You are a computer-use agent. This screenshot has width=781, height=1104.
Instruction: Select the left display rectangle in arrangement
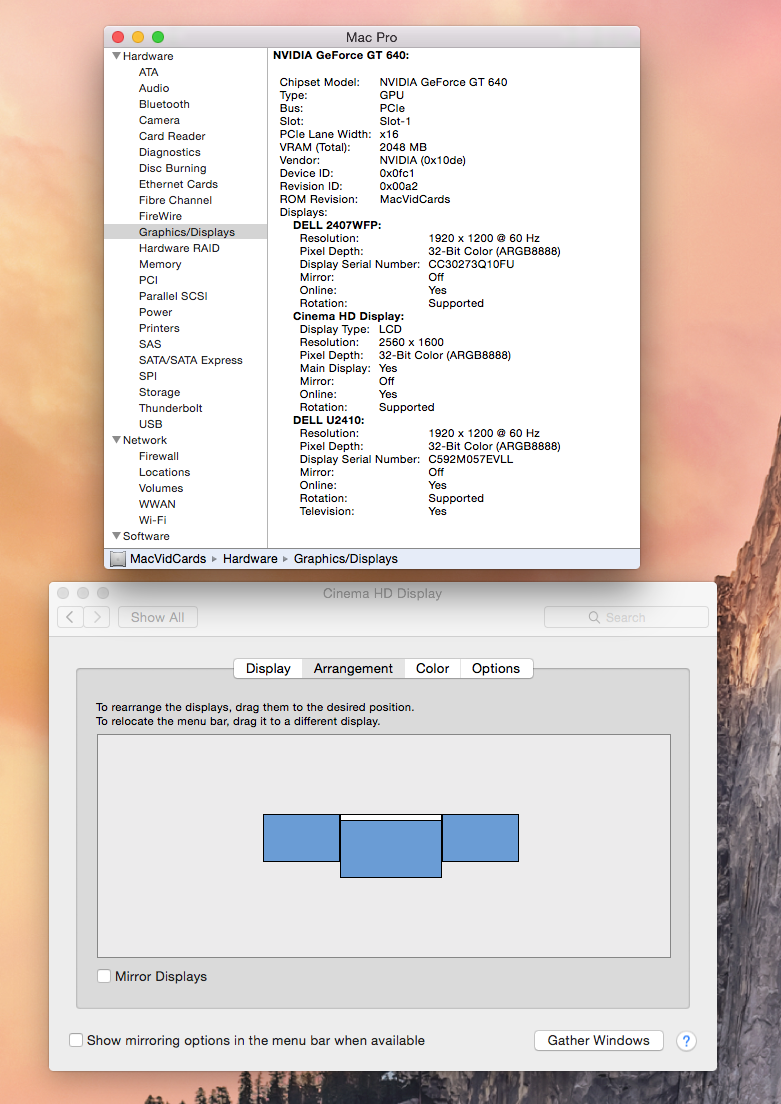[301, 838]
